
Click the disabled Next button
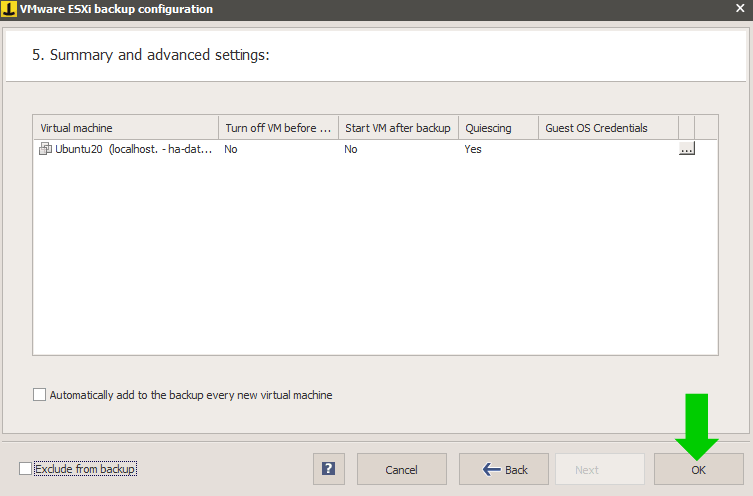(600, 469)
